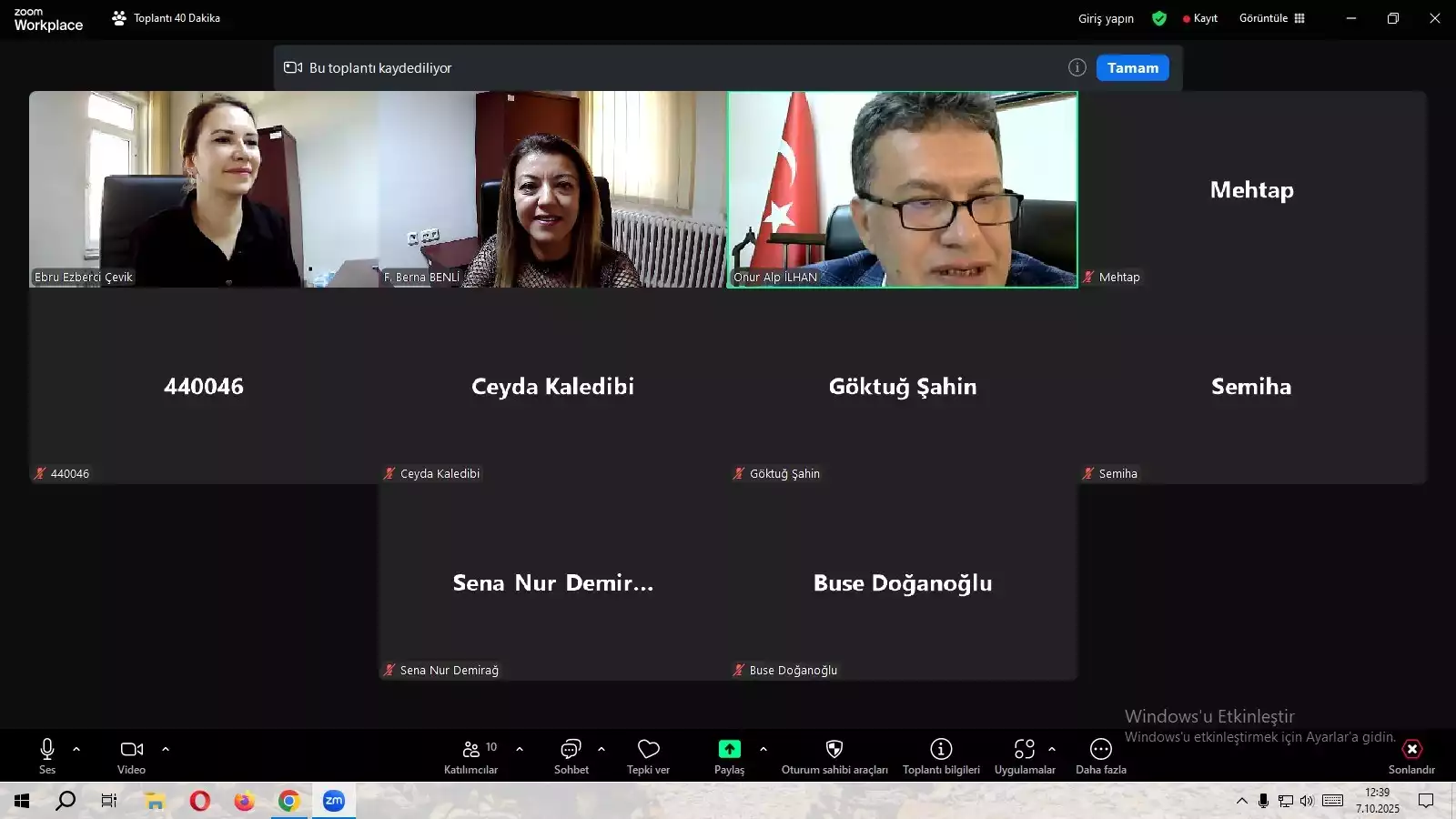The height and width of the screenshot is (819, 1456).
Task: Open Oturum sahibi araçları shield icon
Action: 834,755
